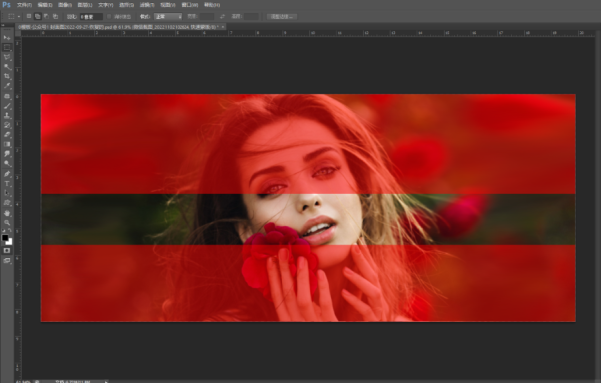Select the Healing Brush tool
Image resolution: width=601 pixels, height=383 pixels.
click(x=7, y=96)
